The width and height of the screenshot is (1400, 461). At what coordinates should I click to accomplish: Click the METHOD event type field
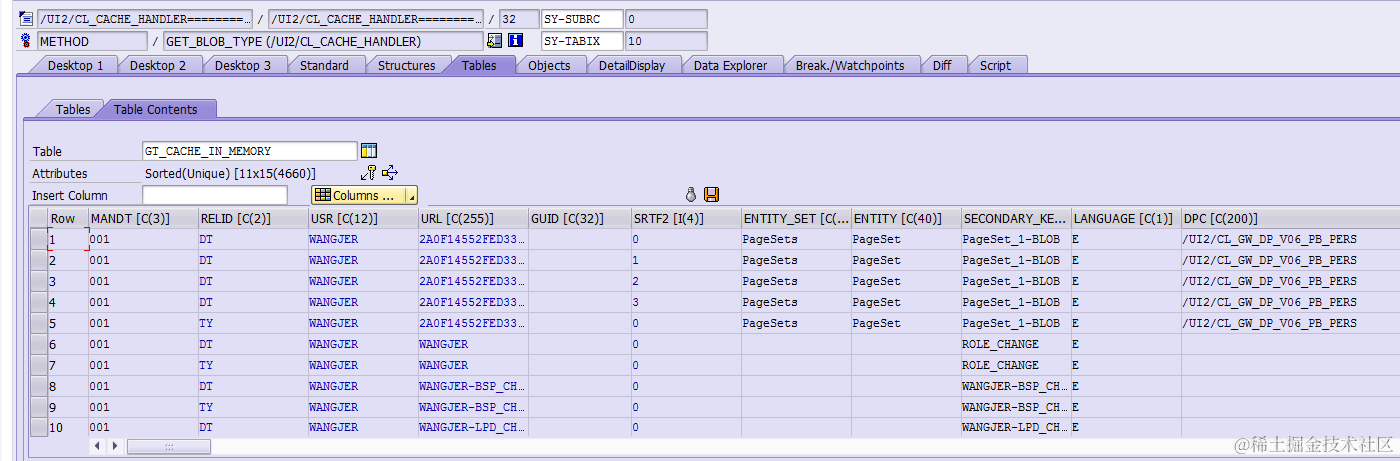point(92,41)
